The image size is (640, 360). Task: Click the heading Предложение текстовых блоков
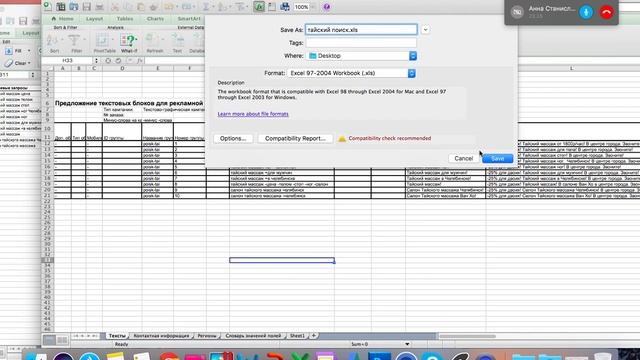pyautogui.click(x=129, y=103)
